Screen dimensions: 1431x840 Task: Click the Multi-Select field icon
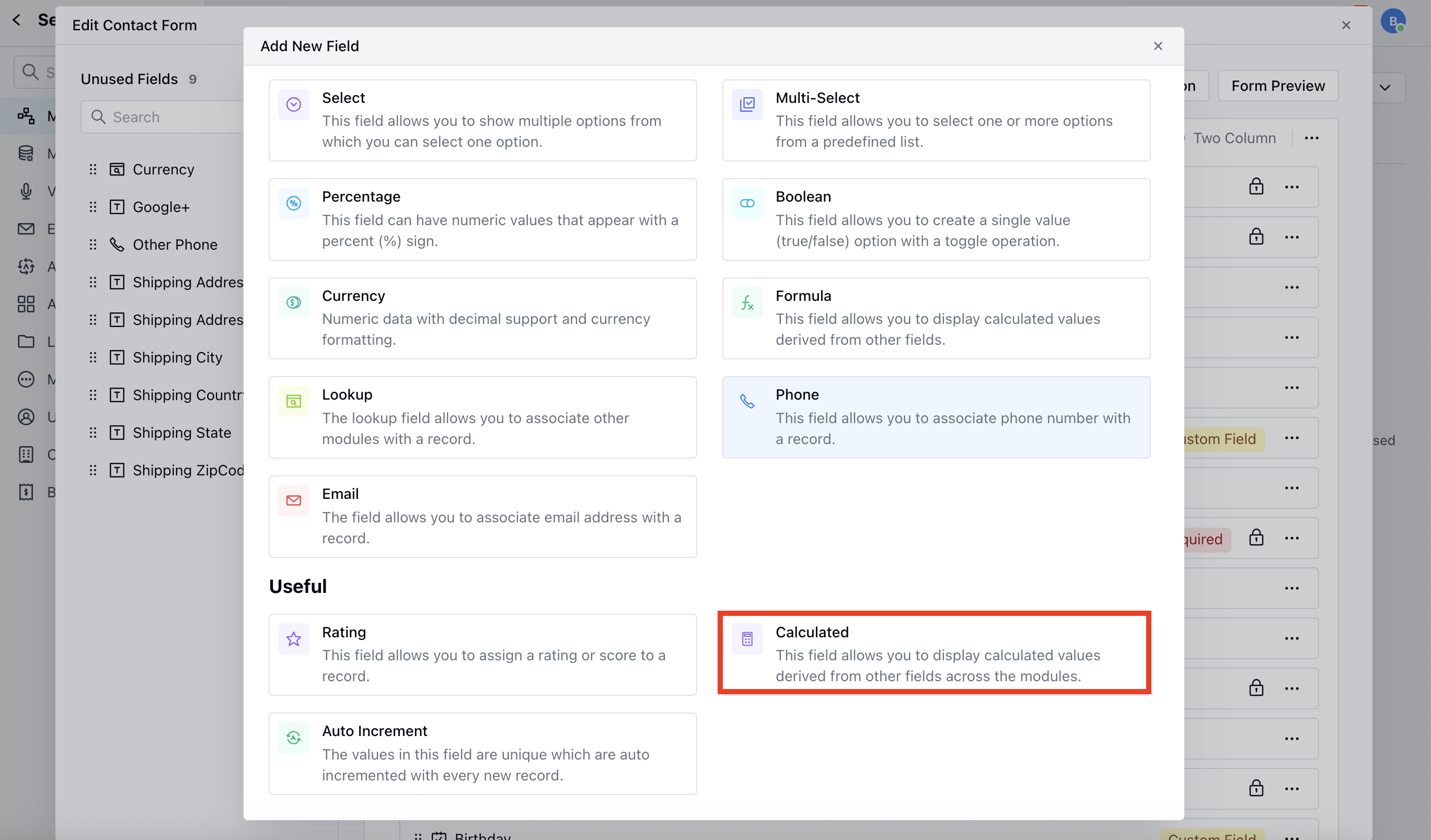[x=747, y=104]
